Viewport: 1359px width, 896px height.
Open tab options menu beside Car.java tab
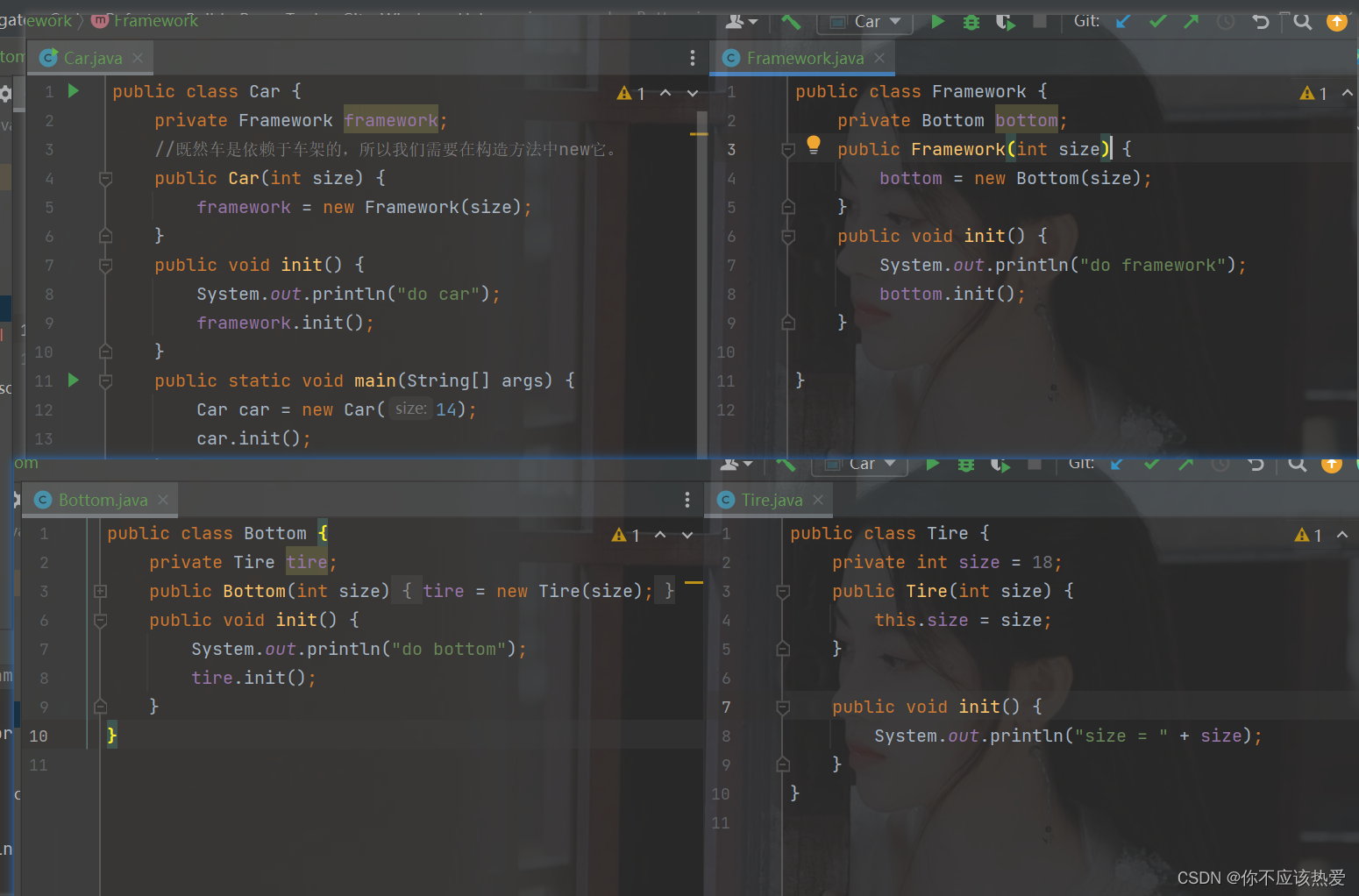pos(693,58)
